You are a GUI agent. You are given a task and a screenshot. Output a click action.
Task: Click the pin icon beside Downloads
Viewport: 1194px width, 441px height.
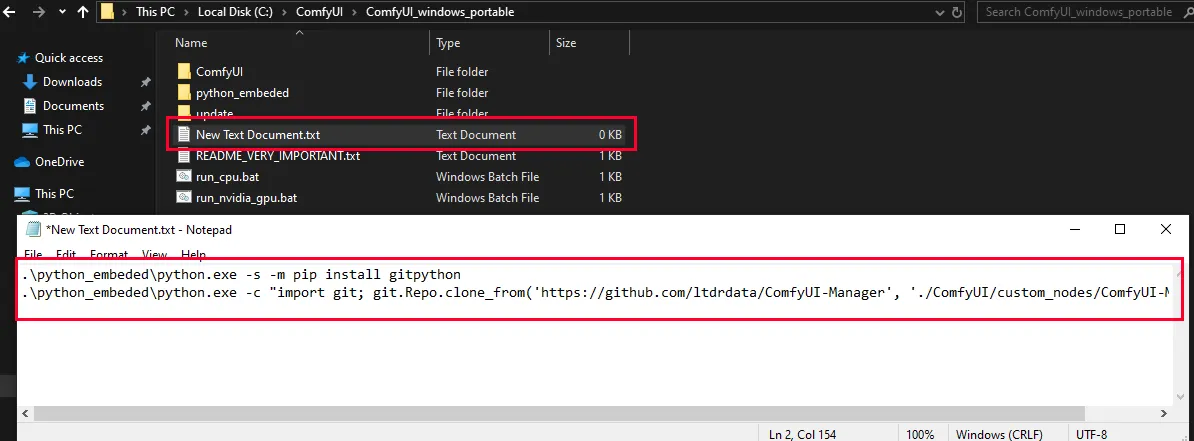click(x=145, y=82)
